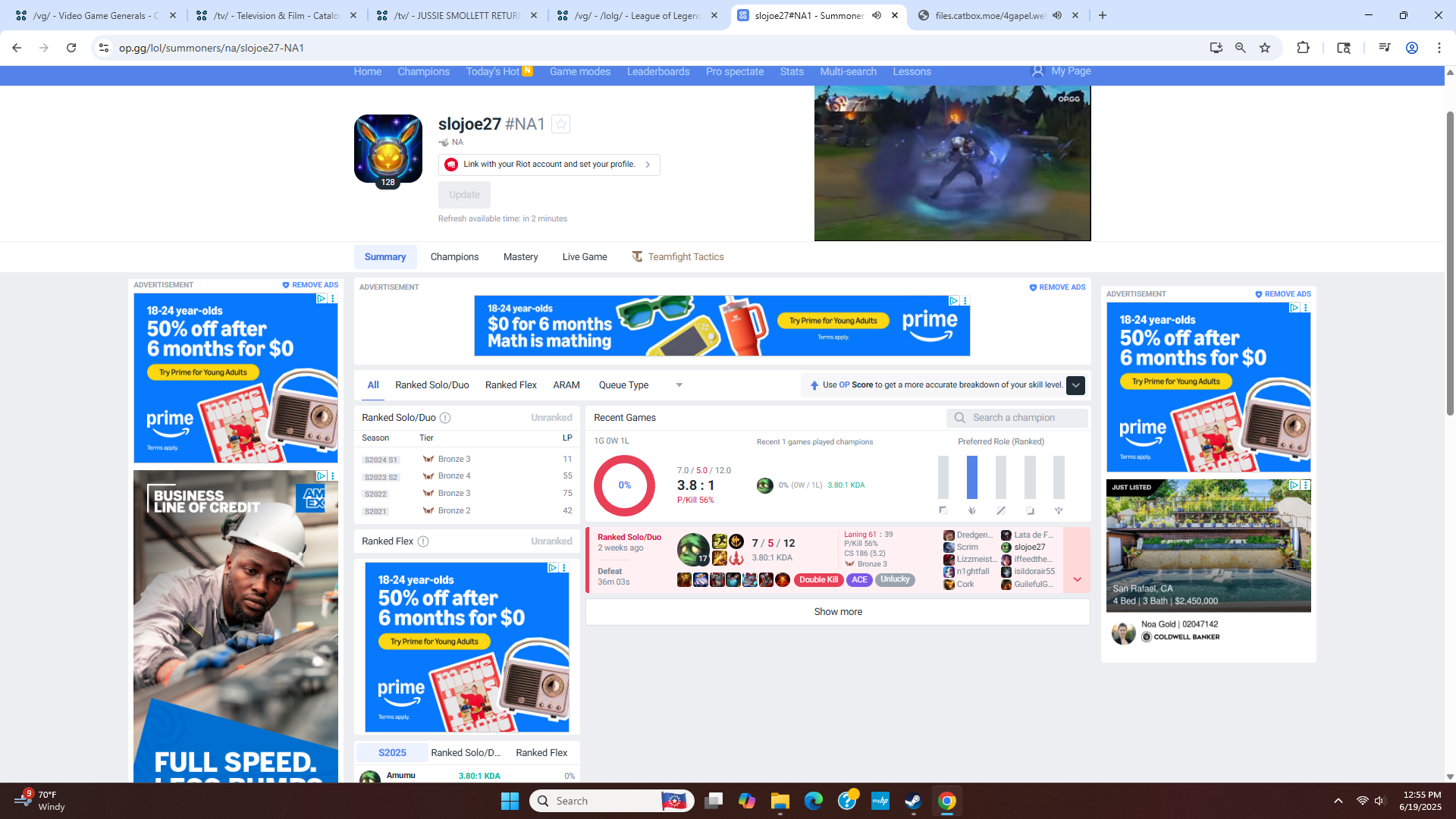Screen dimensions: 1456x819
Task: Expand the OP Score banner dropdown
Action: 1075,385
